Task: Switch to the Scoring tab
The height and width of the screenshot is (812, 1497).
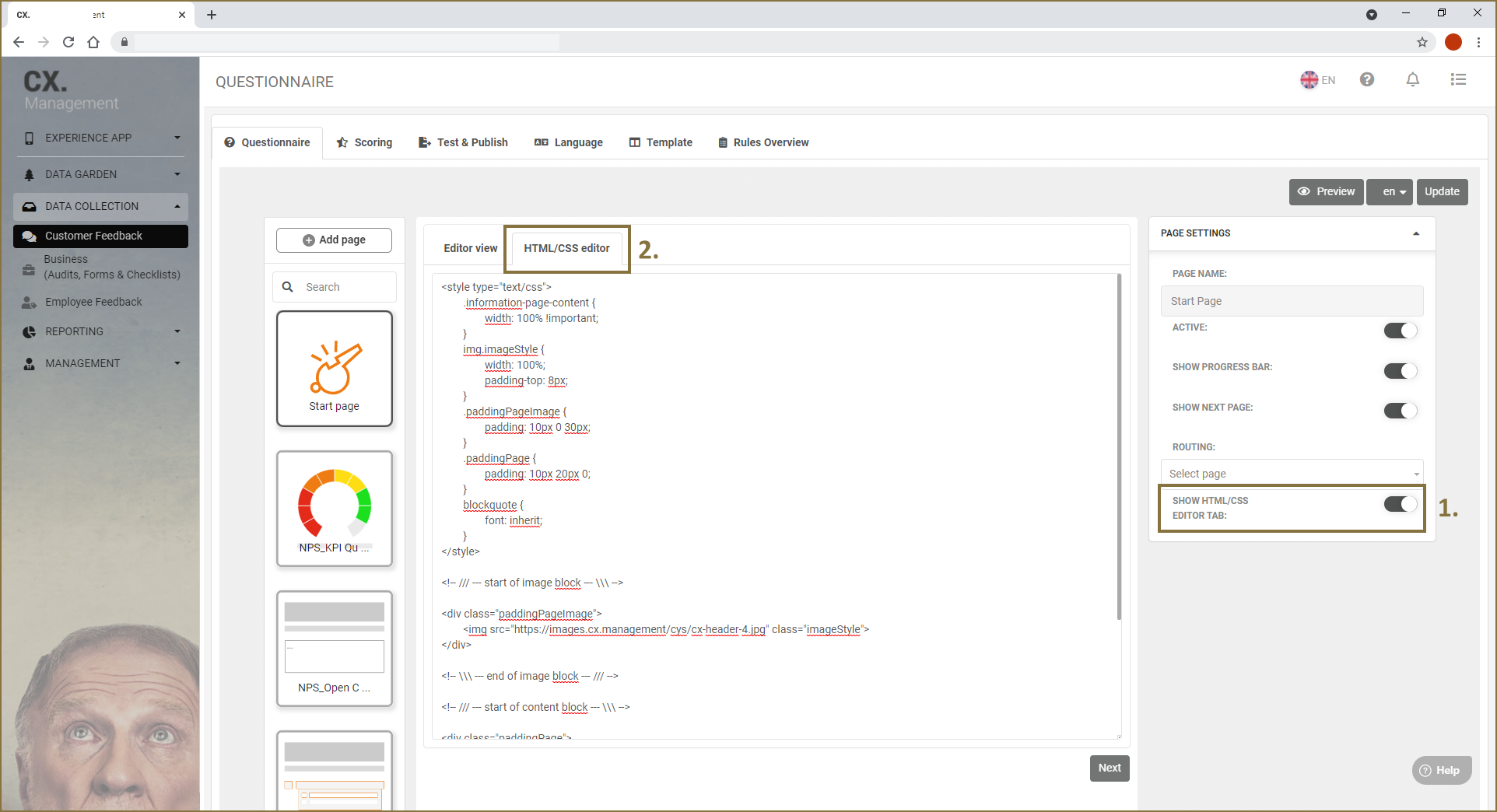Action: point(364,142)
